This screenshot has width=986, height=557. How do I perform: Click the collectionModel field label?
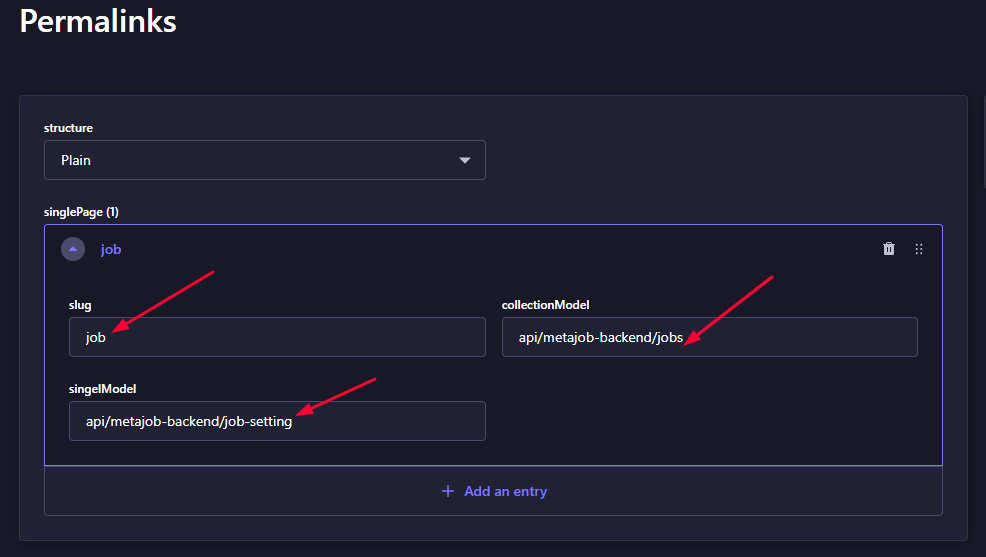pos(545,305)
